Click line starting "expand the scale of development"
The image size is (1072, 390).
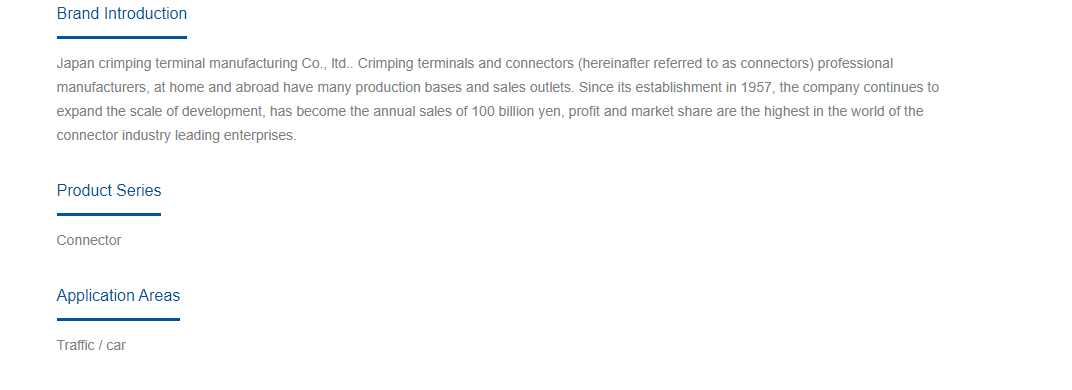click(x=490, y=112)
